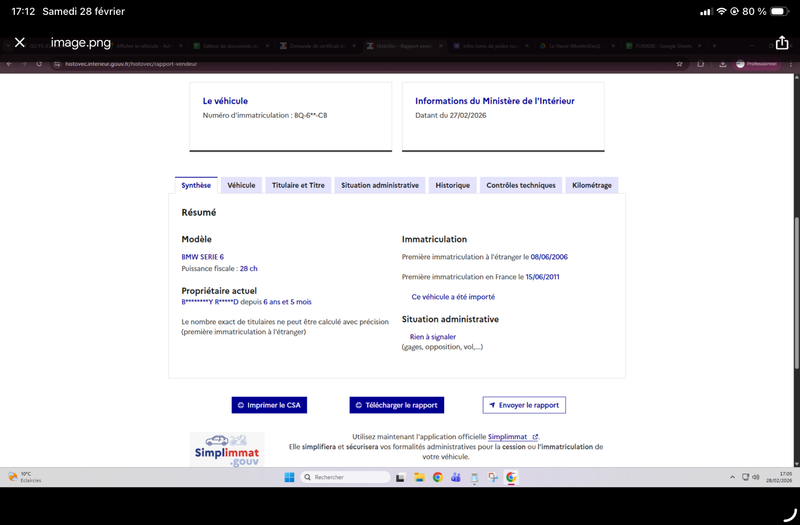
Task: Go to the Contrôles techniques tab
Action: tap(520, 185)
